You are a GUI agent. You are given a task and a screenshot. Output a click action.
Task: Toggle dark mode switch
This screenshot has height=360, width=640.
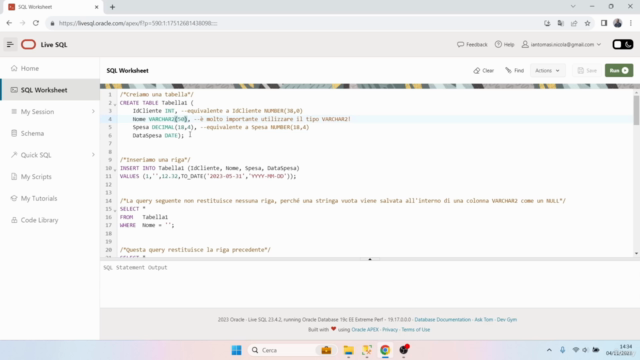coord(622,44)
